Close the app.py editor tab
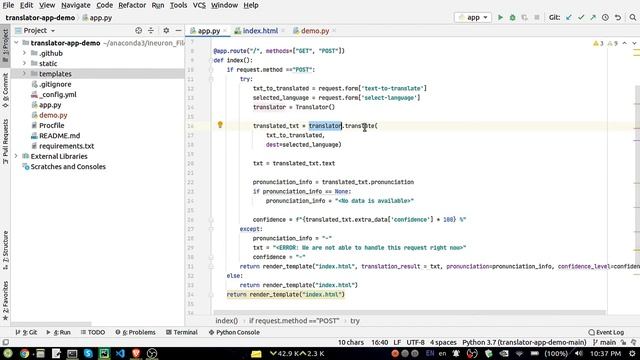 (x=225, y=31)
